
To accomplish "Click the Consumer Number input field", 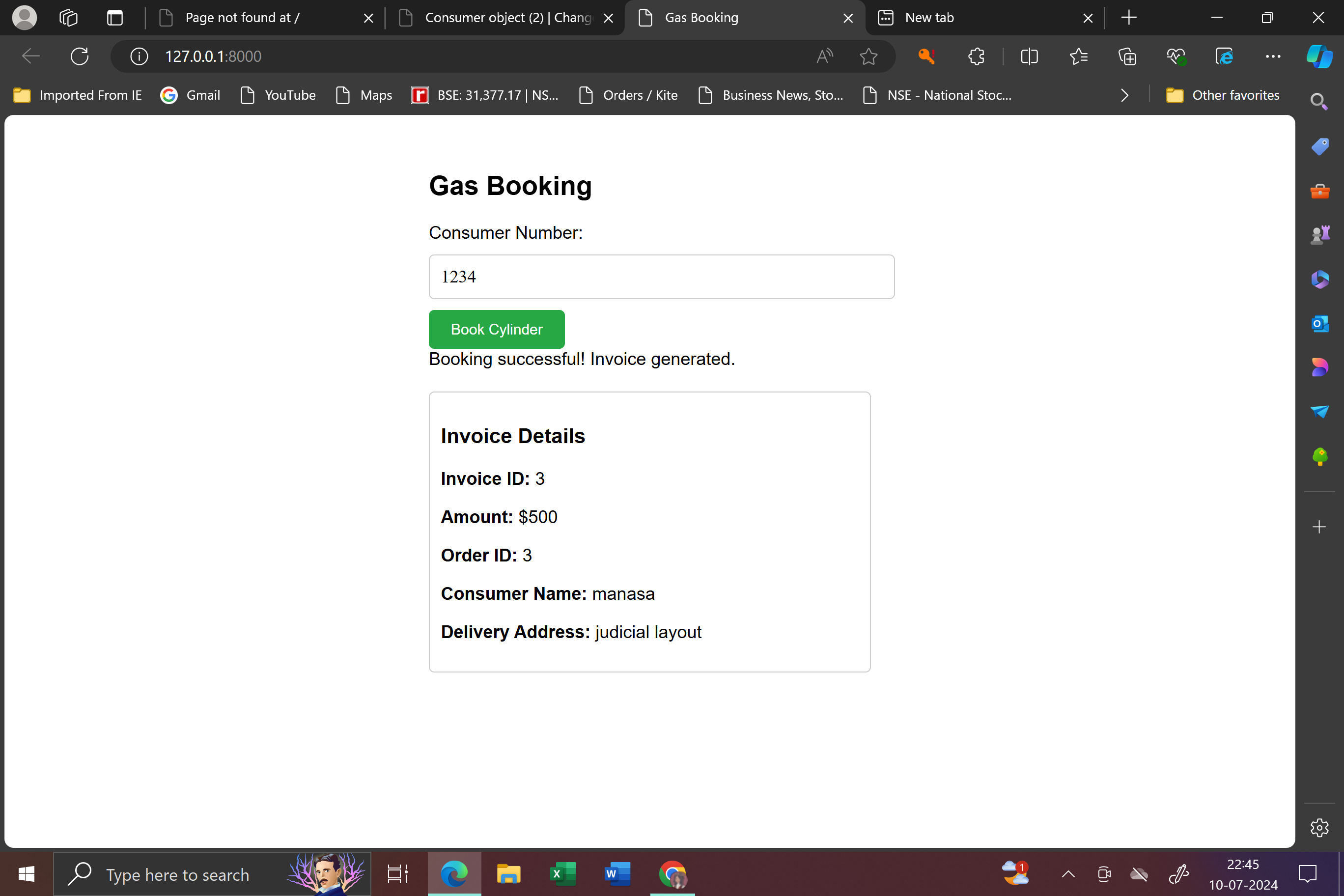I will click(661, 277).
